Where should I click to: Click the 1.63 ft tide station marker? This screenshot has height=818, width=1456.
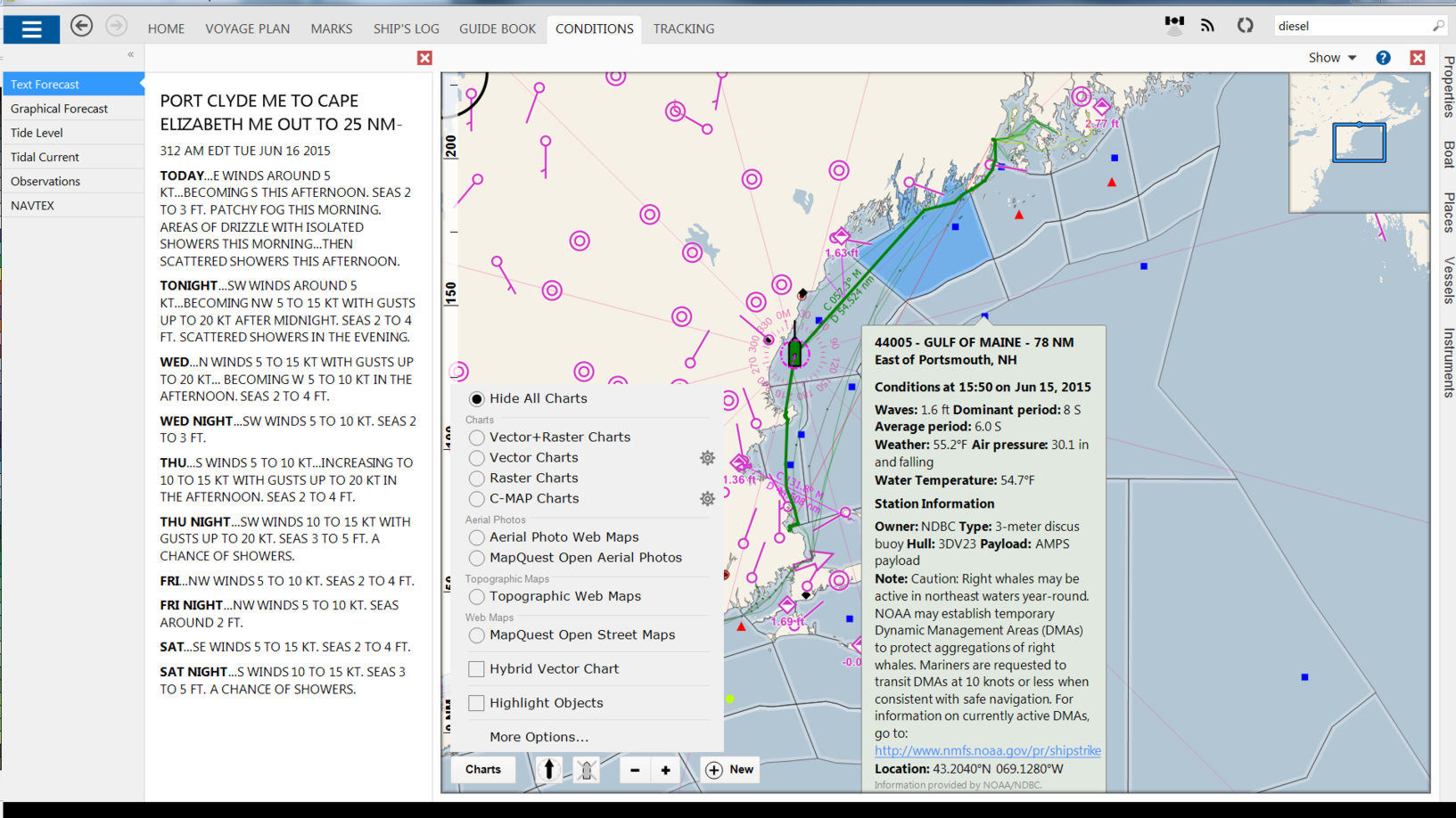tap(840, 237)
